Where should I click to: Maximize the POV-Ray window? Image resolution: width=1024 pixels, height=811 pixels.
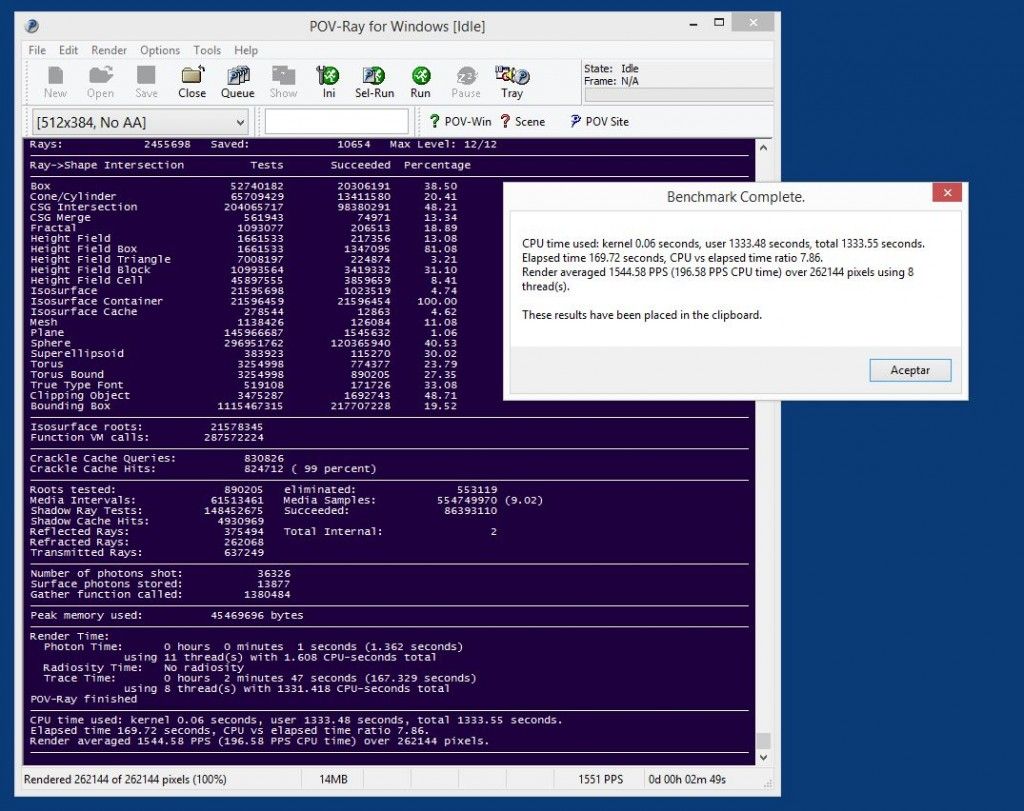tap(719, 24)
